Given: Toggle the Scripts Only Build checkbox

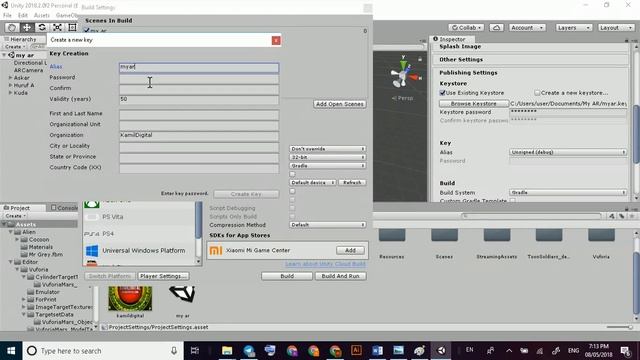Looking at the screenshot, I should click(292, 216).
